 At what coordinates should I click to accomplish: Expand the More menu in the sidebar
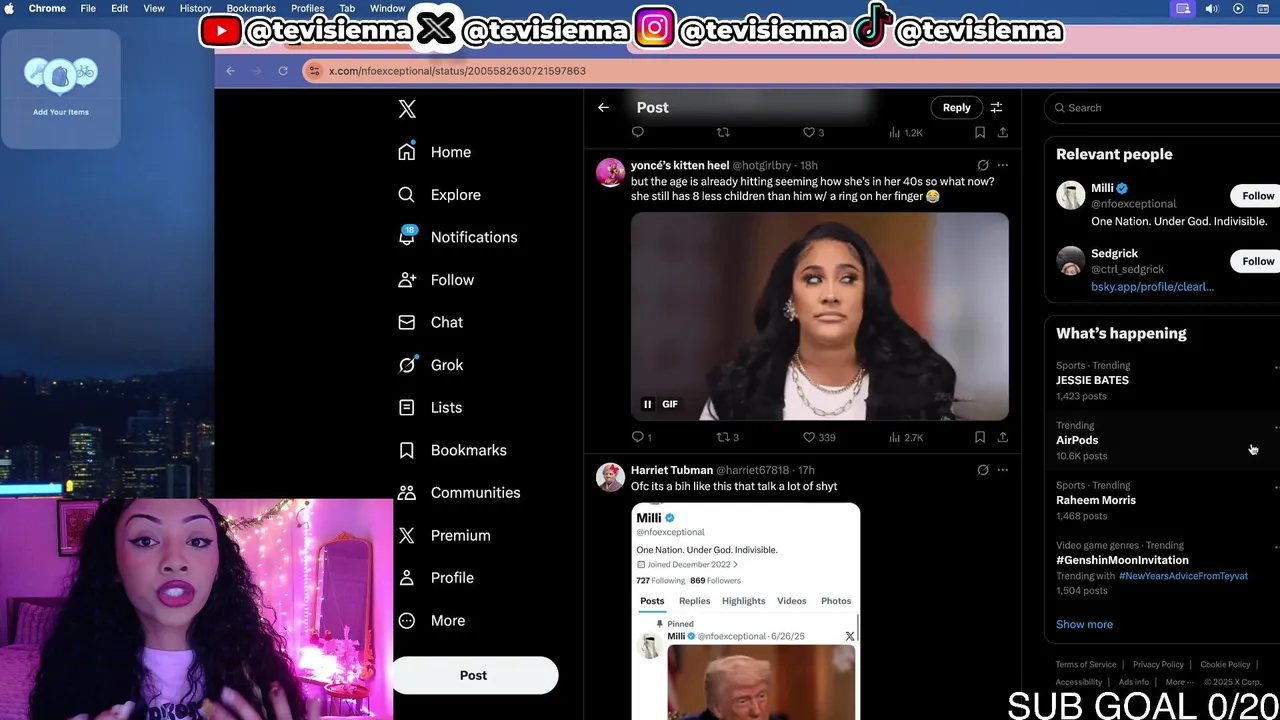431,620
